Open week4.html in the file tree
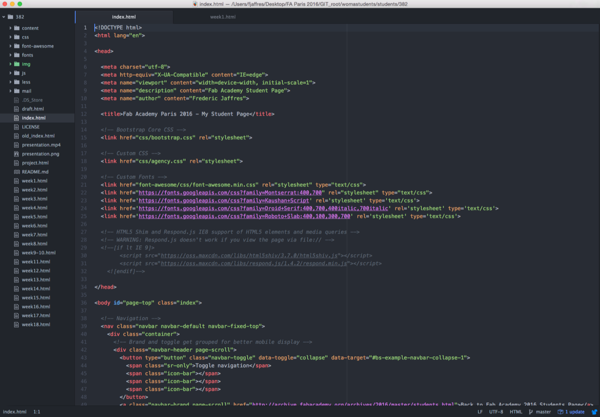This screenshot has height=417, width=600. [x=34, y=208]
